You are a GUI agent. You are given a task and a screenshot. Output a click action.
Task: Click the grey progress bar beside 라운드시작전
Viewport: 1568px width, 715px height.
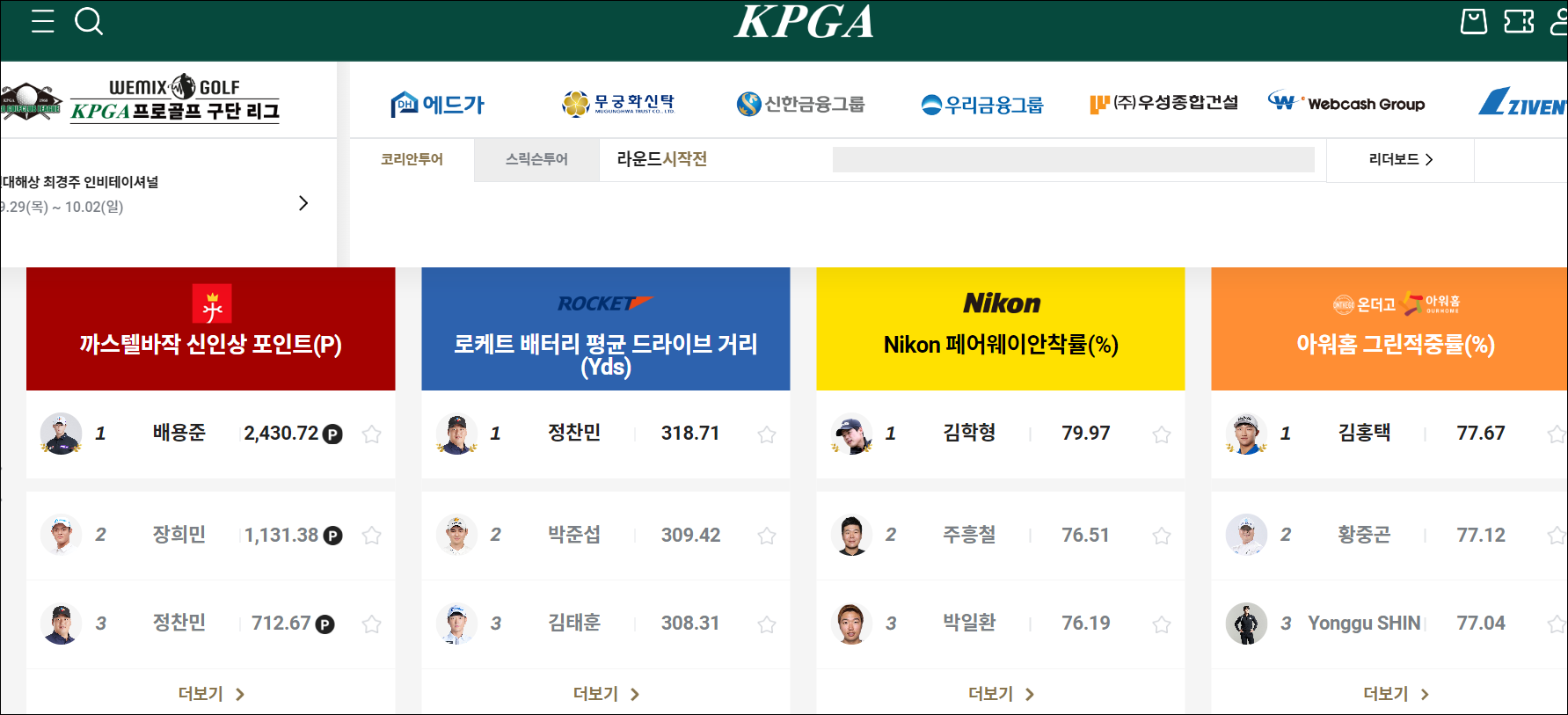coord(1073,159)
